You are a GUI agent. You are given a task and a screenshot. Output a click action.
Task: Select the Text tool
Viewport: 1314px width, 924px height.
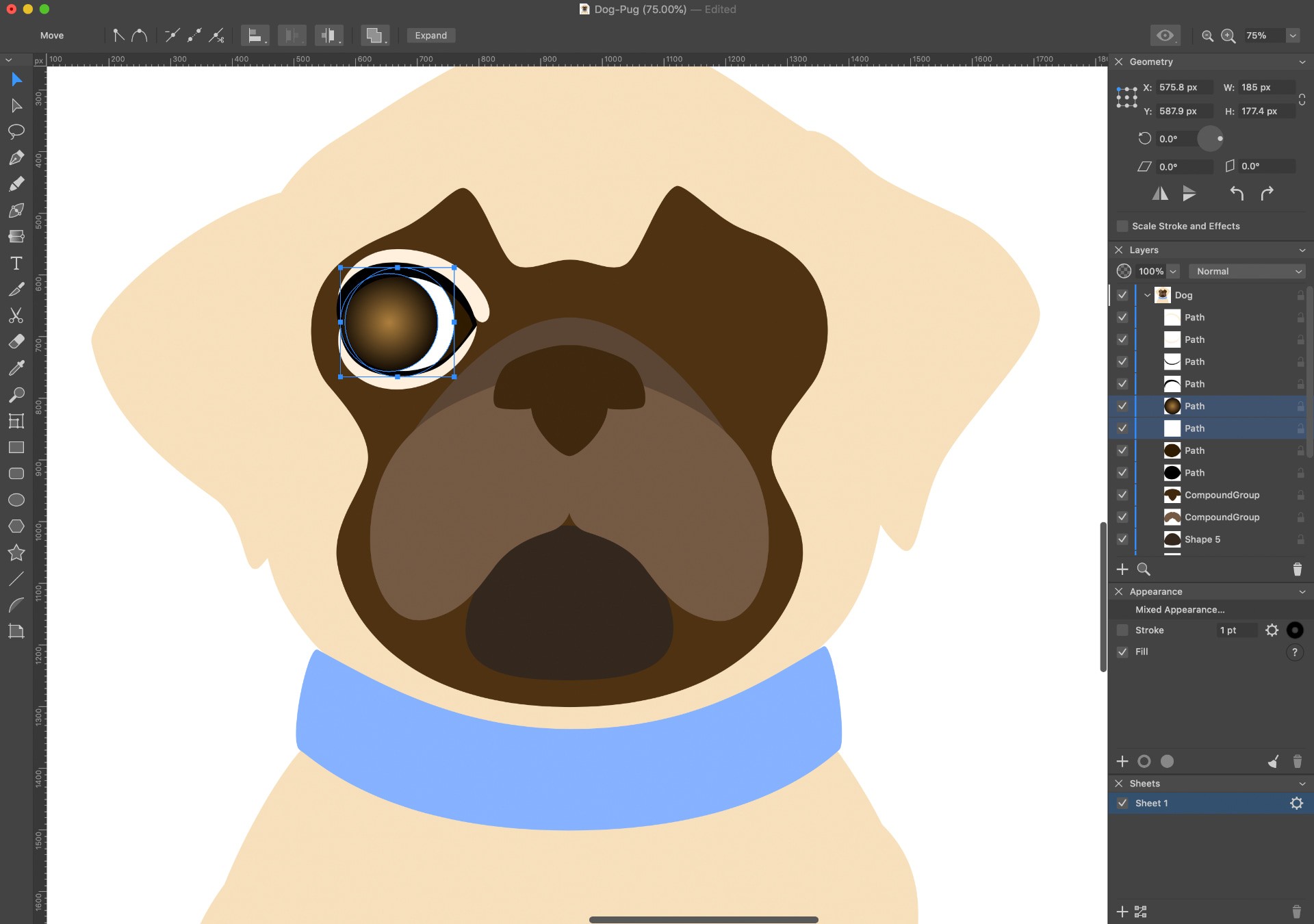click(x=16, y=264)
